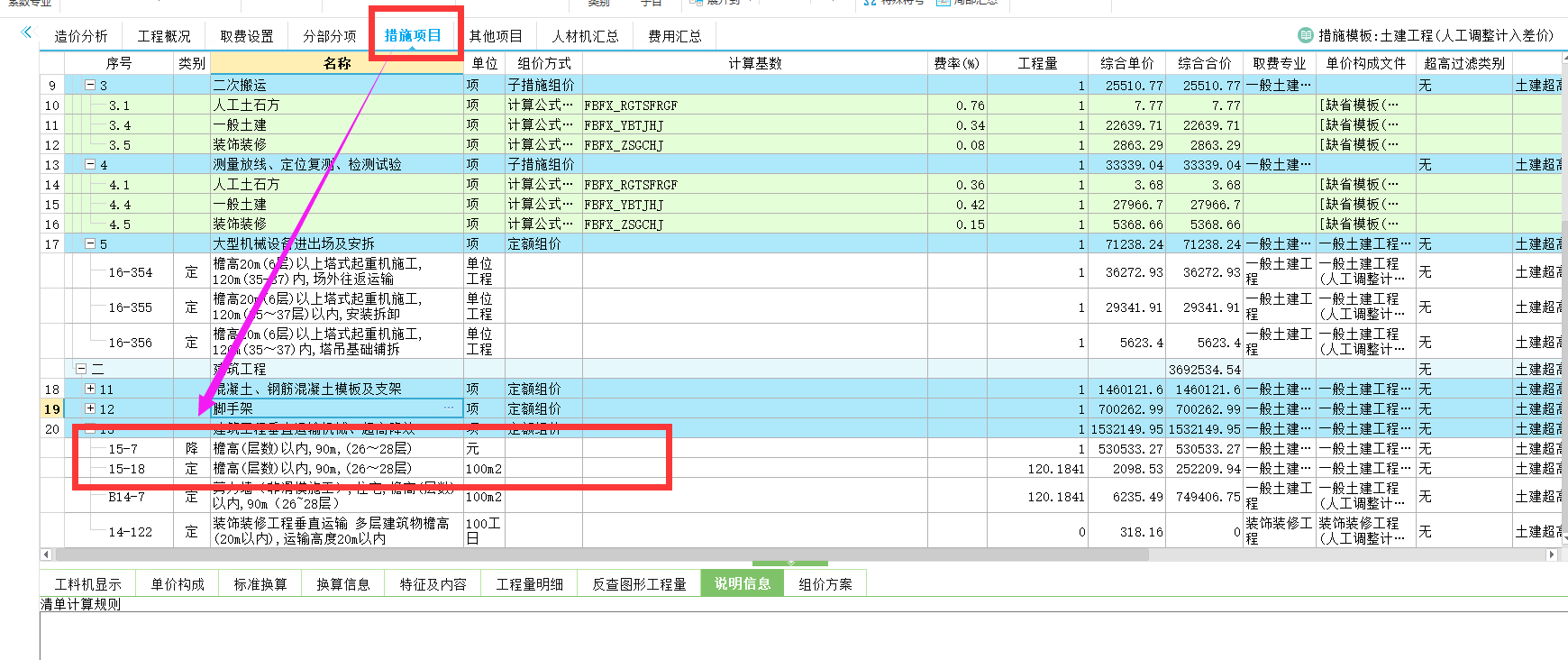This screenshot has height=660, width=1568.
Task: Select the 分部分项 tab
Action: [330, 36]
